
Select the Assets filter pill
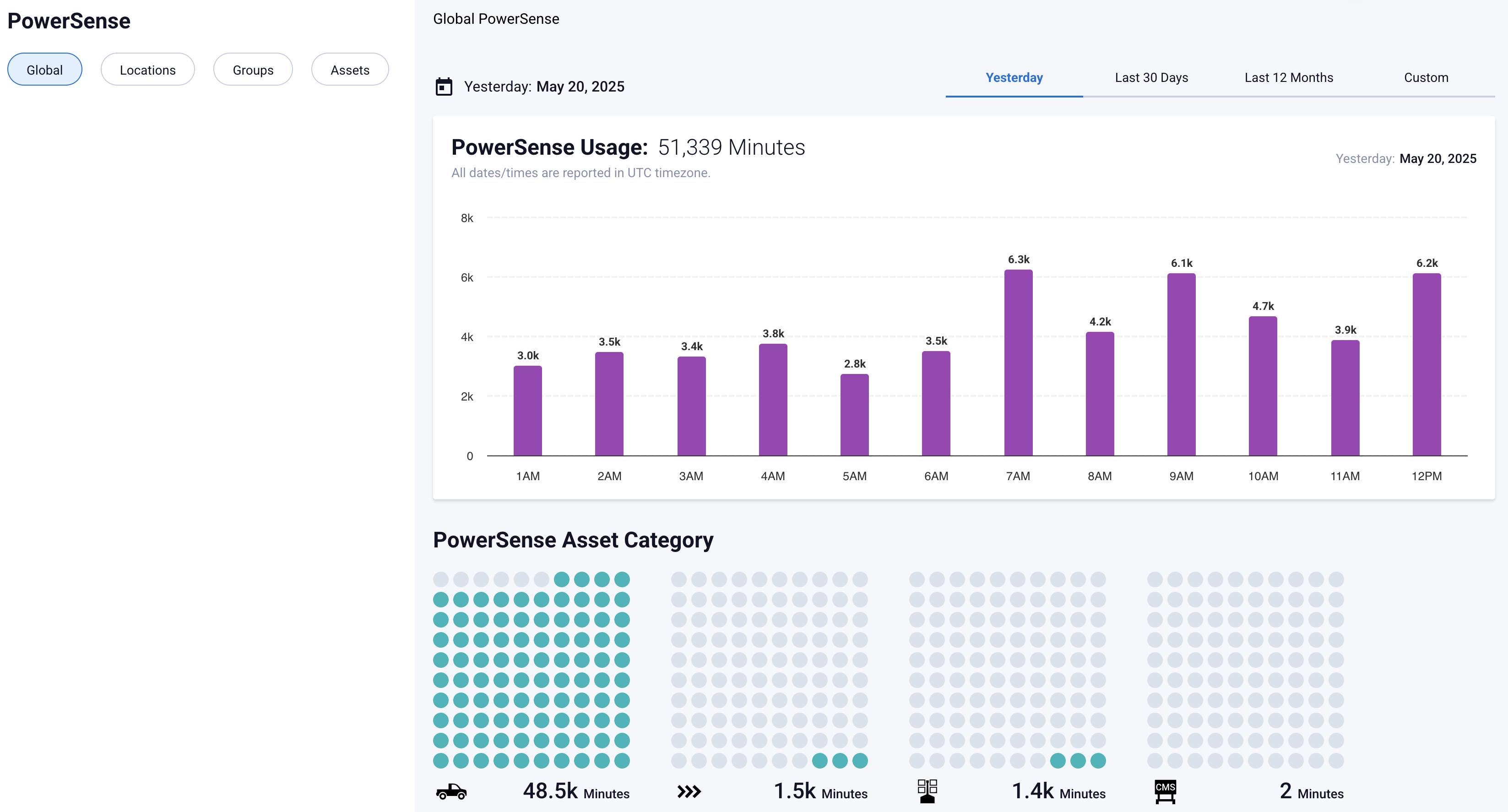(350, 70)
